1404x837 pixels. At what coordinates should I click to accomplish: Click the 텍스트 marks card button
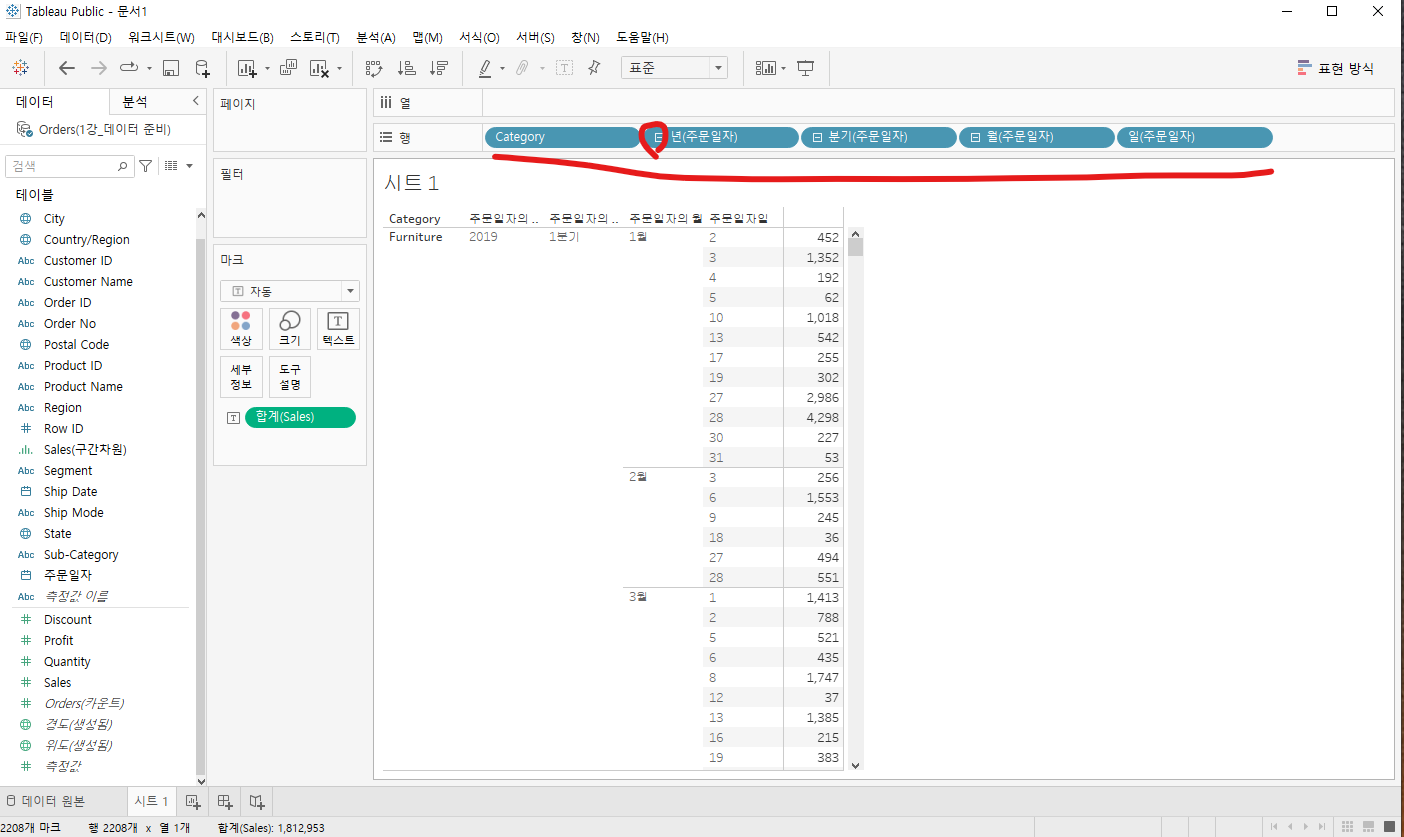pos(338,329)
